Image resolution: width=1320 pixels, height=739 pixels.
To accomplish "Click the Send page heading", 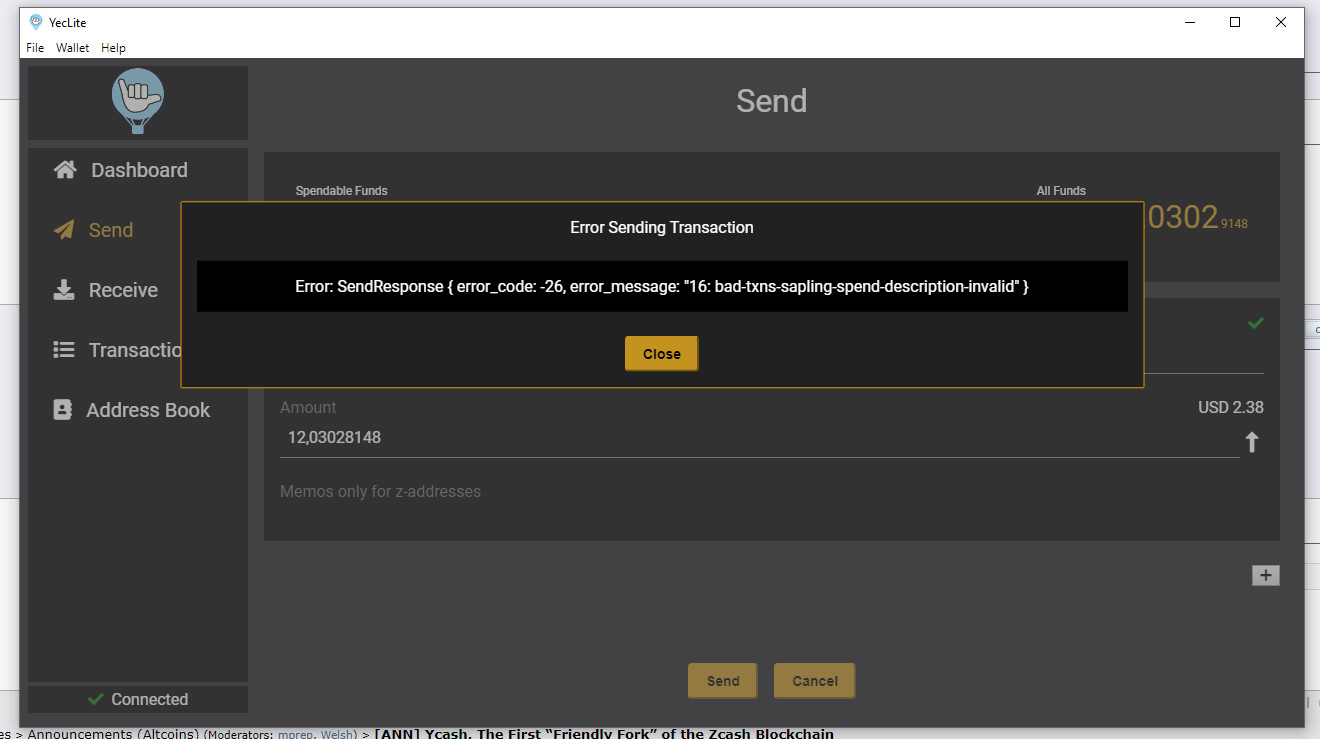I will click(771, 100).
